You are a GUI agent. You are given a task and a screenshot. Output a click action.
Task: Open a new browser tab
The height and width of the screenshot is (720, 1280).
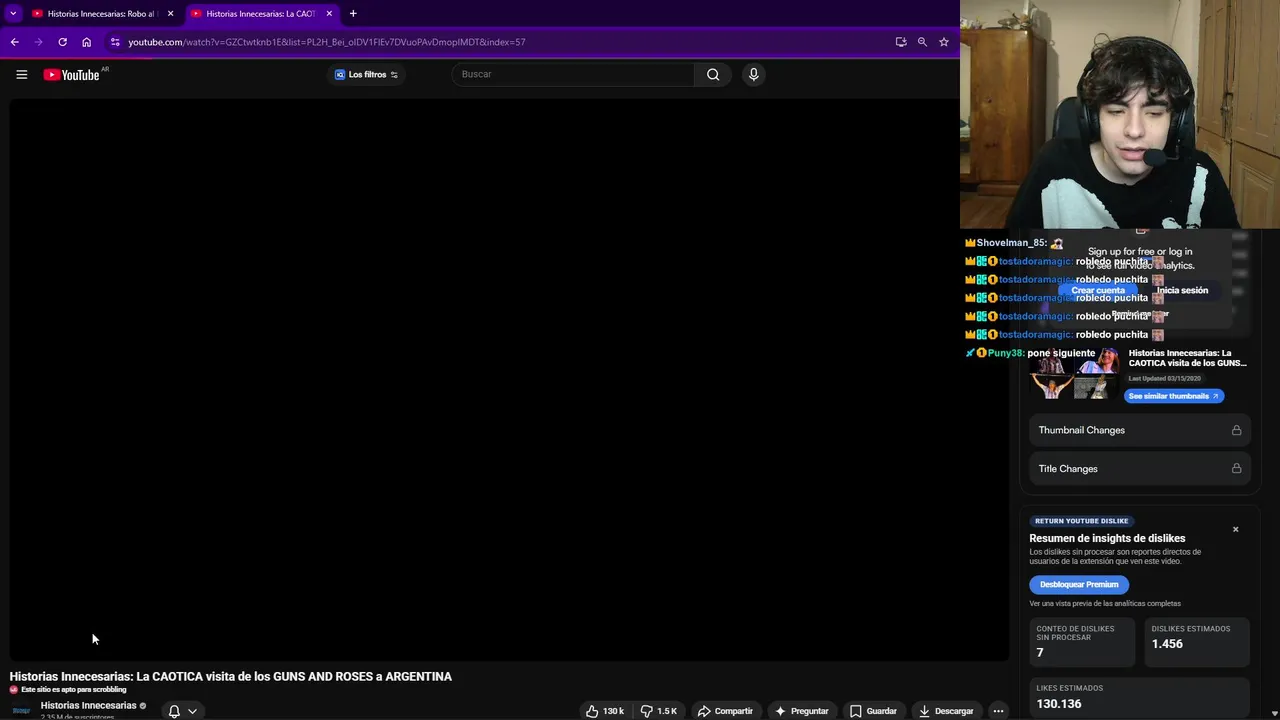[x=353, y=14]
